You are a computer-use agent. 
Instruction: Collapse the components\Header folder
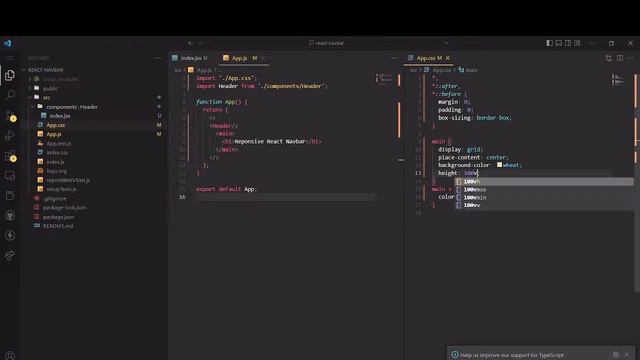(x=33, y=107)
